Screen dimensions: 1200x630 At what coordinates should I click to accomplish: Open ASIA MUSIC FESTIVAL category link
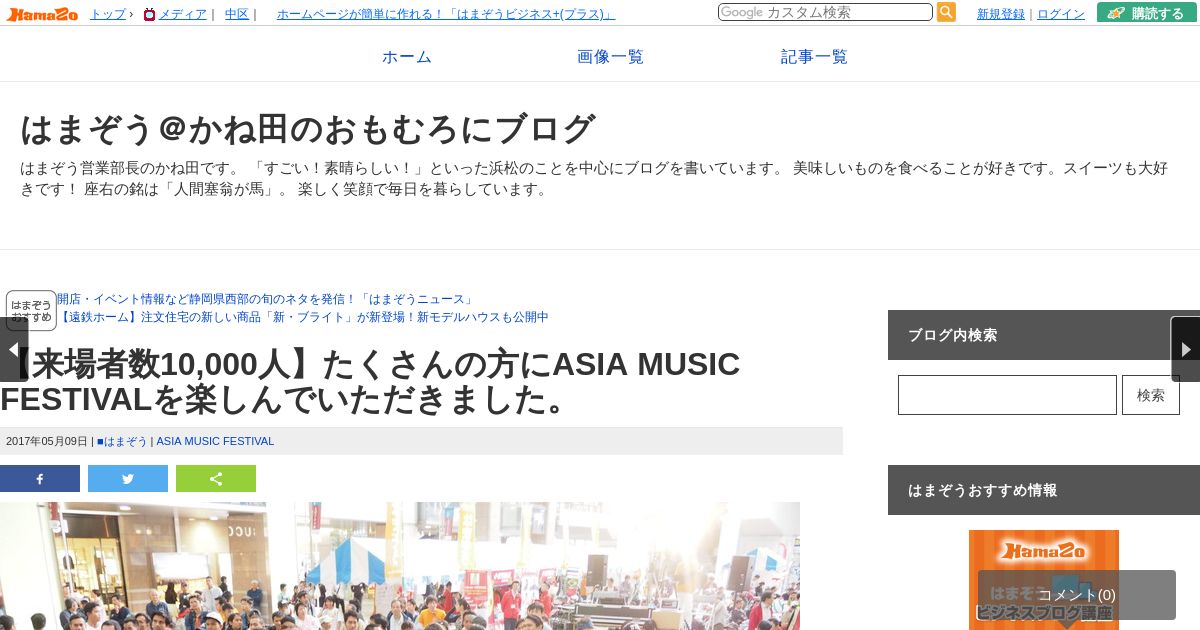[215, 441]
